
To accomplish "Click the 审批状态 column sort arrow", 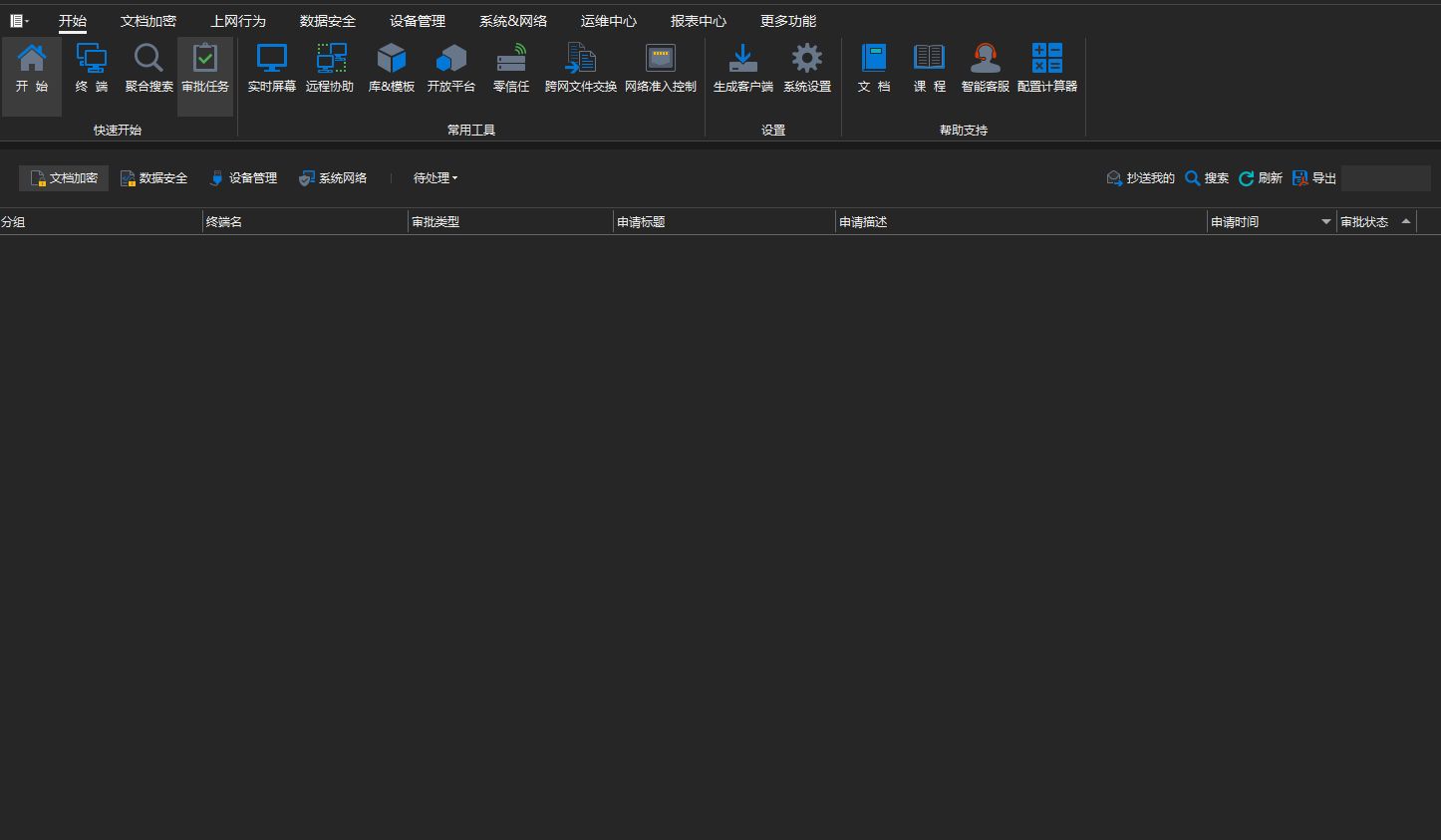I will [1406, 221].
